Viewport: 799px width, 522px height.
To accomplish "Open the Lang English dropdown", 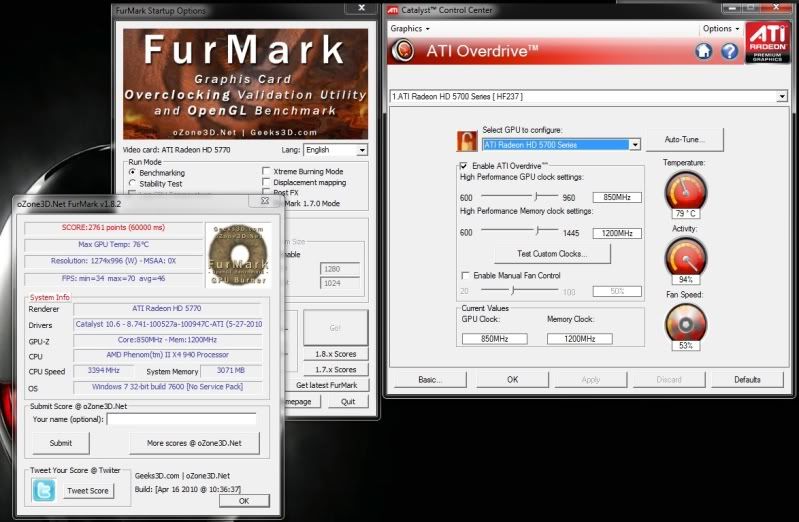I will click(362, 150).
